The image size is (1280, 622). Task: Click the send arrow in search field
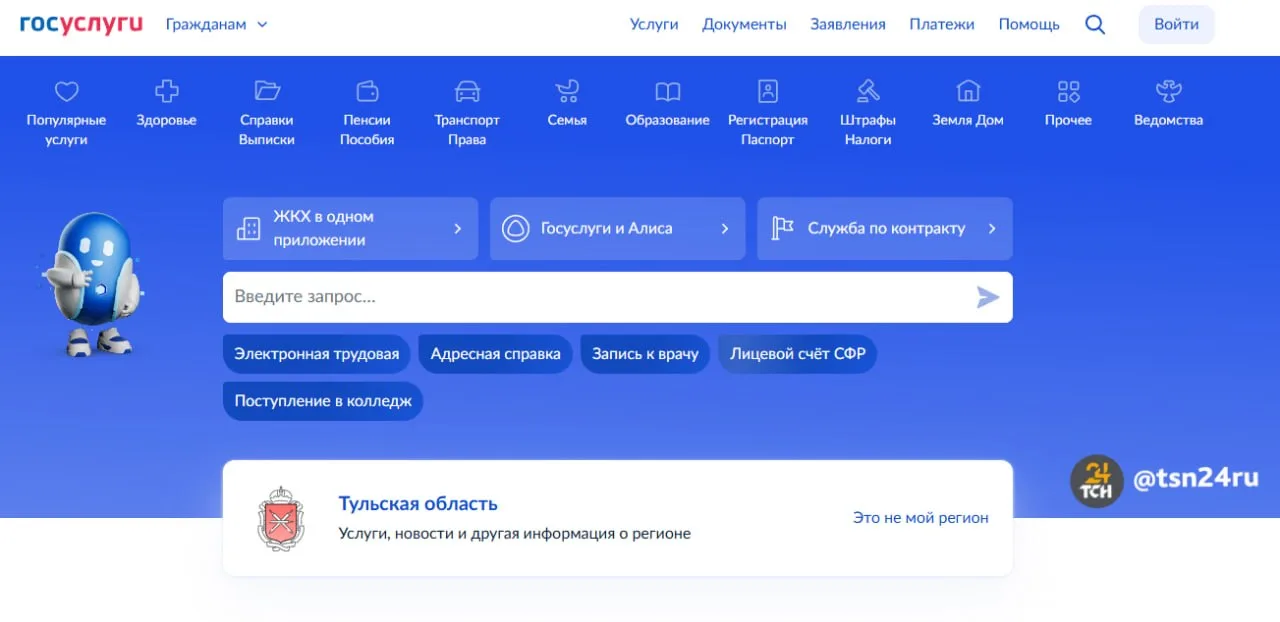click(988, 297)
